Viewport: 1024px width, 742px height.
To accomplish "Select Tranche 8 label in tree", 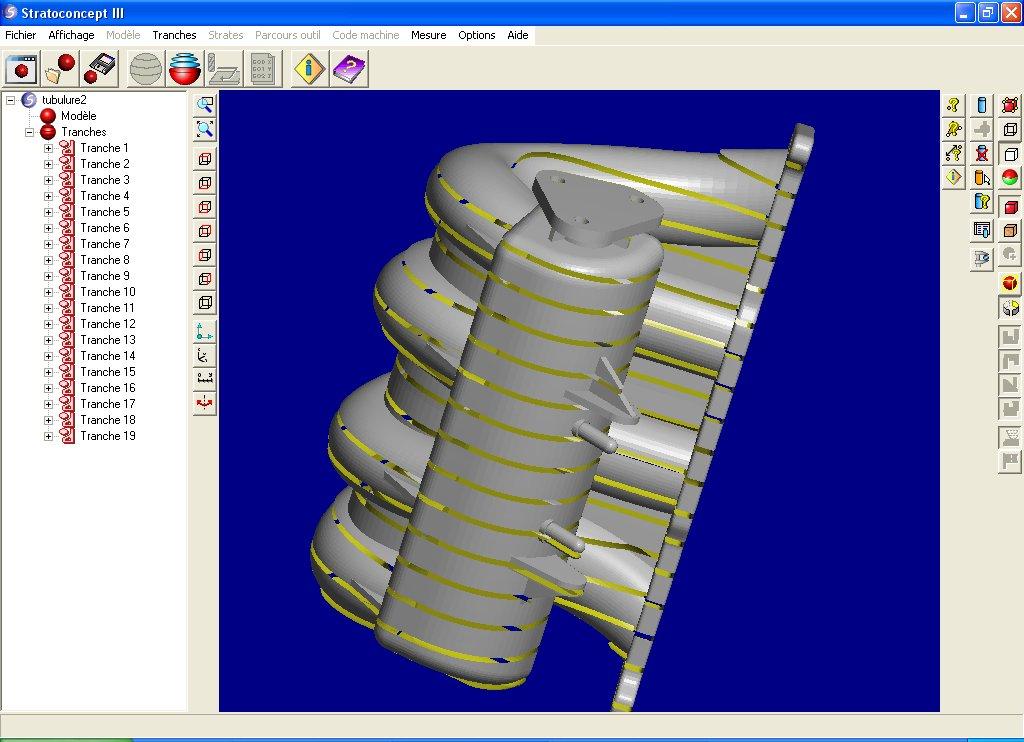I will [x=104, y=260].
